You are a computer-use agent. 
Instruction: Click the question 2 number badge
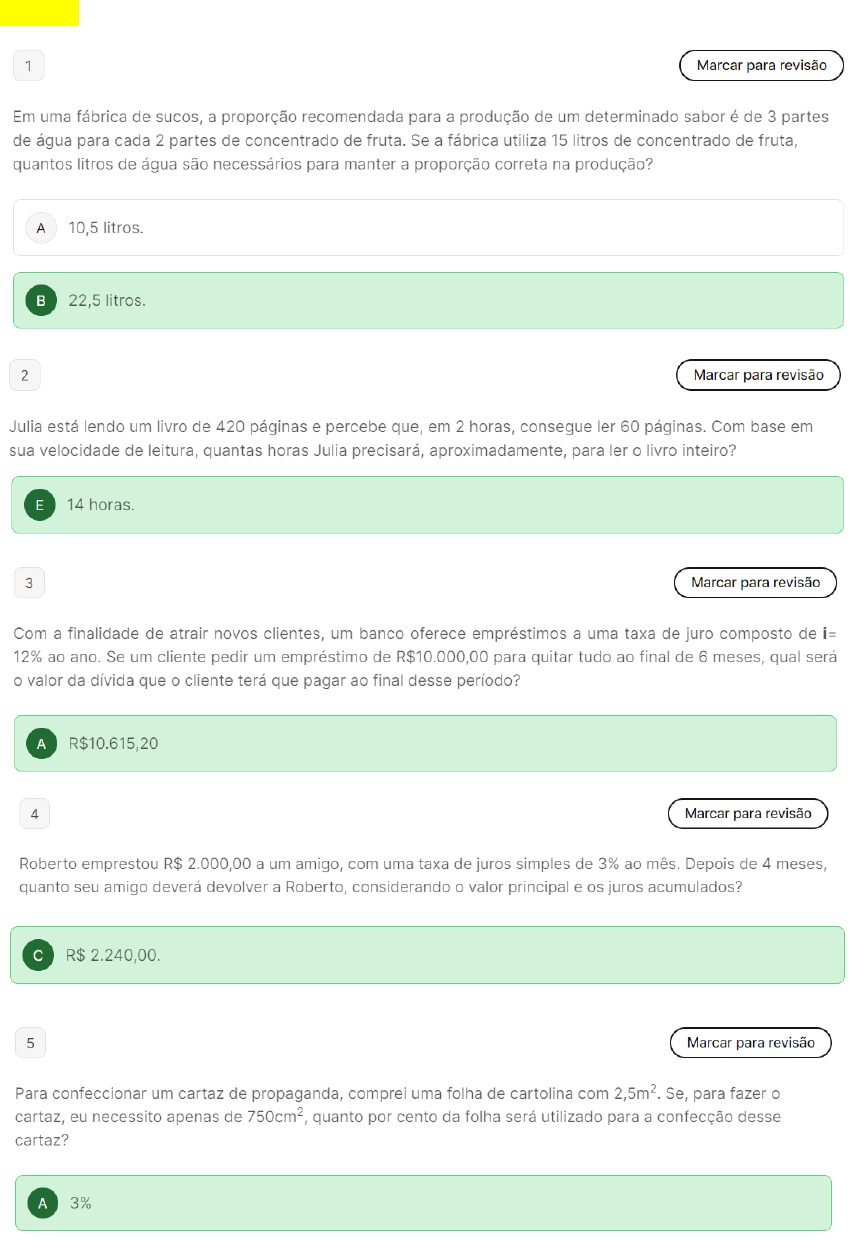click(25, 376)
